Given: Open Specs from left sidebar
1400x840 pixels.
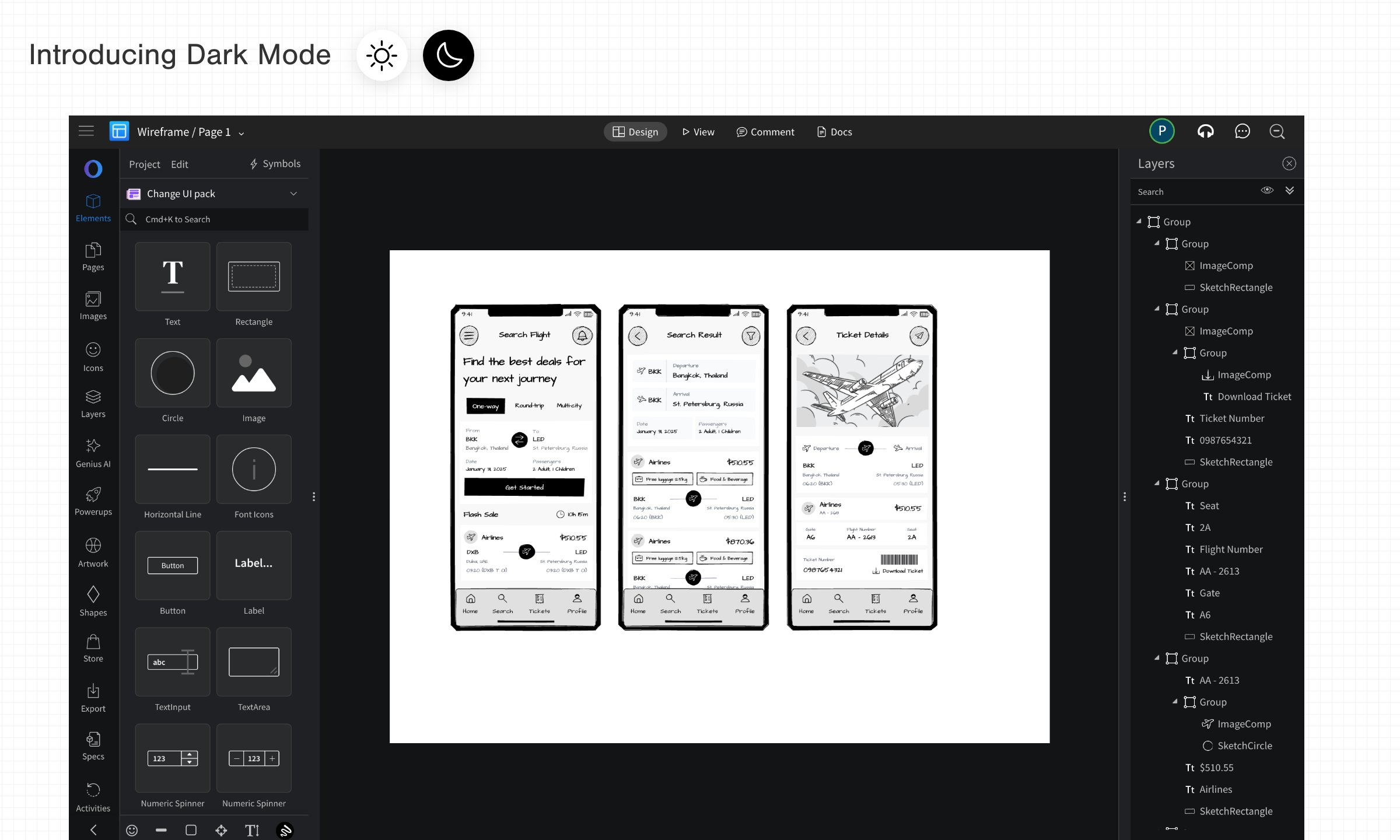Looking at the screenshot, I should [93, 745].
